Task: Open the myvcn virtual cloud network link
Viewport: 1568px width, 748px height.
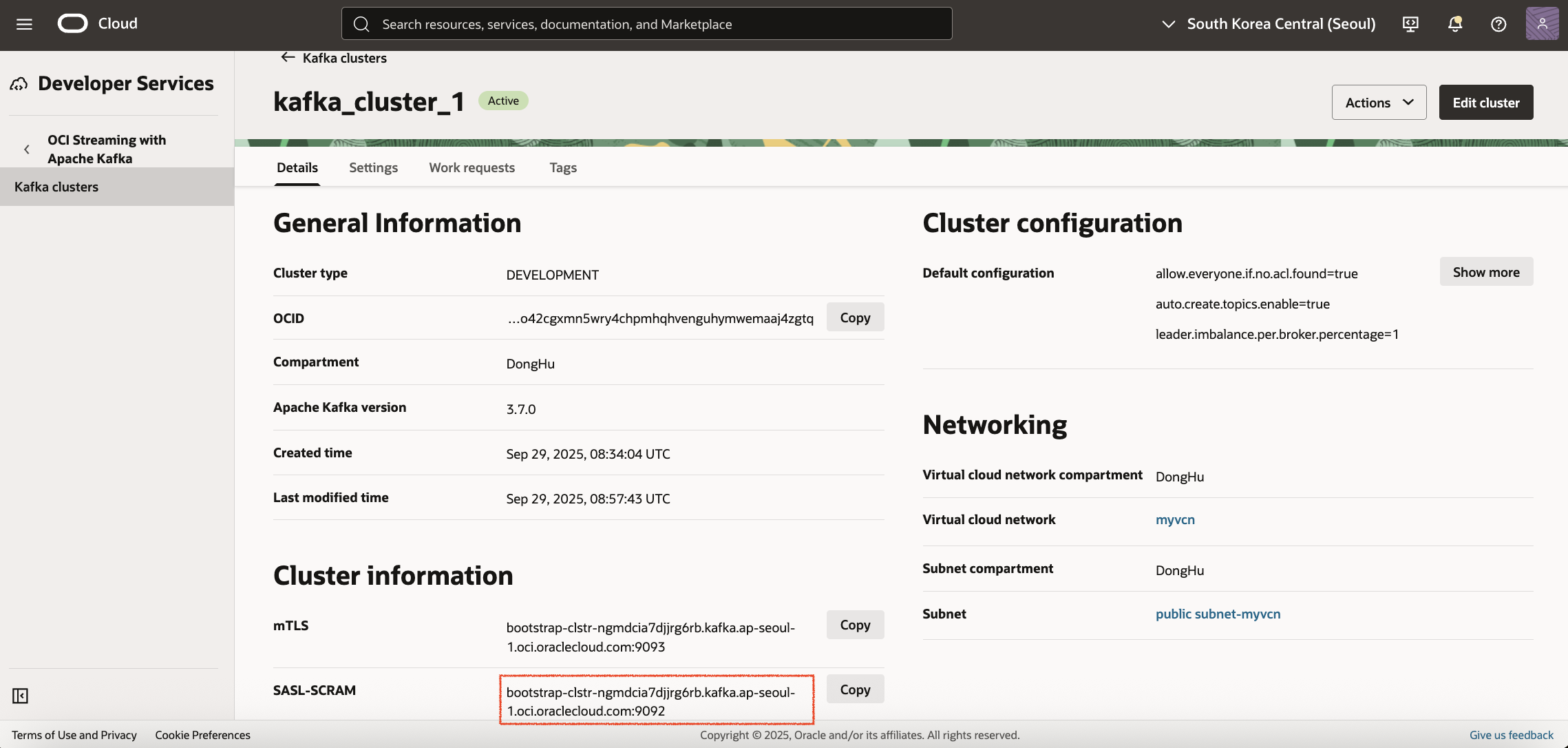Action: click(1175, 519)
